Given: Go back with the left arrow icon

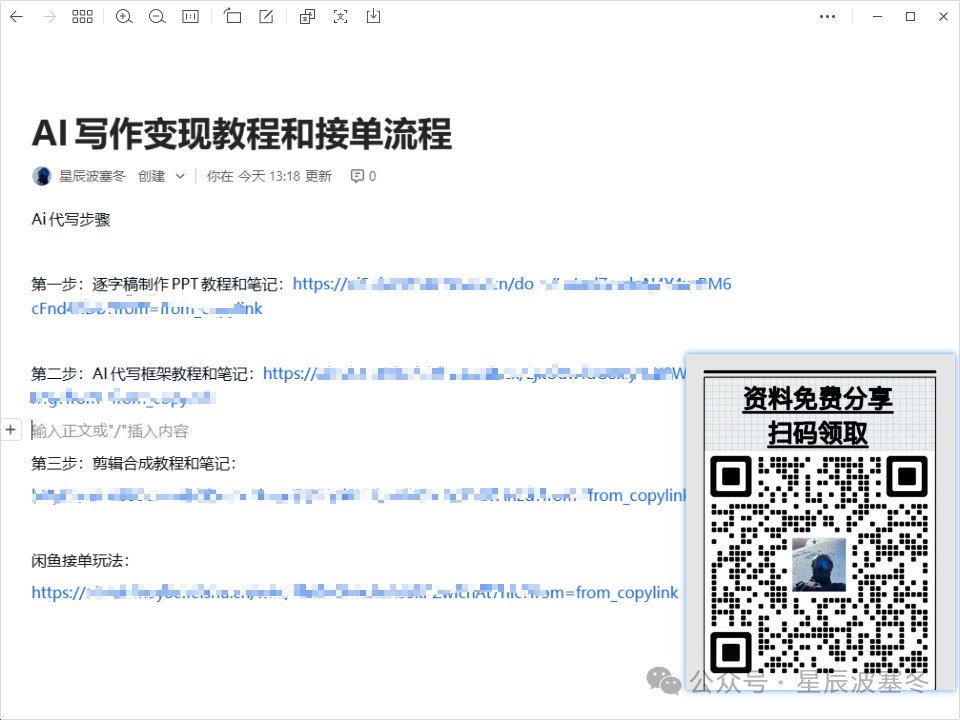Looking at the screenshot, I should point(17,17).
